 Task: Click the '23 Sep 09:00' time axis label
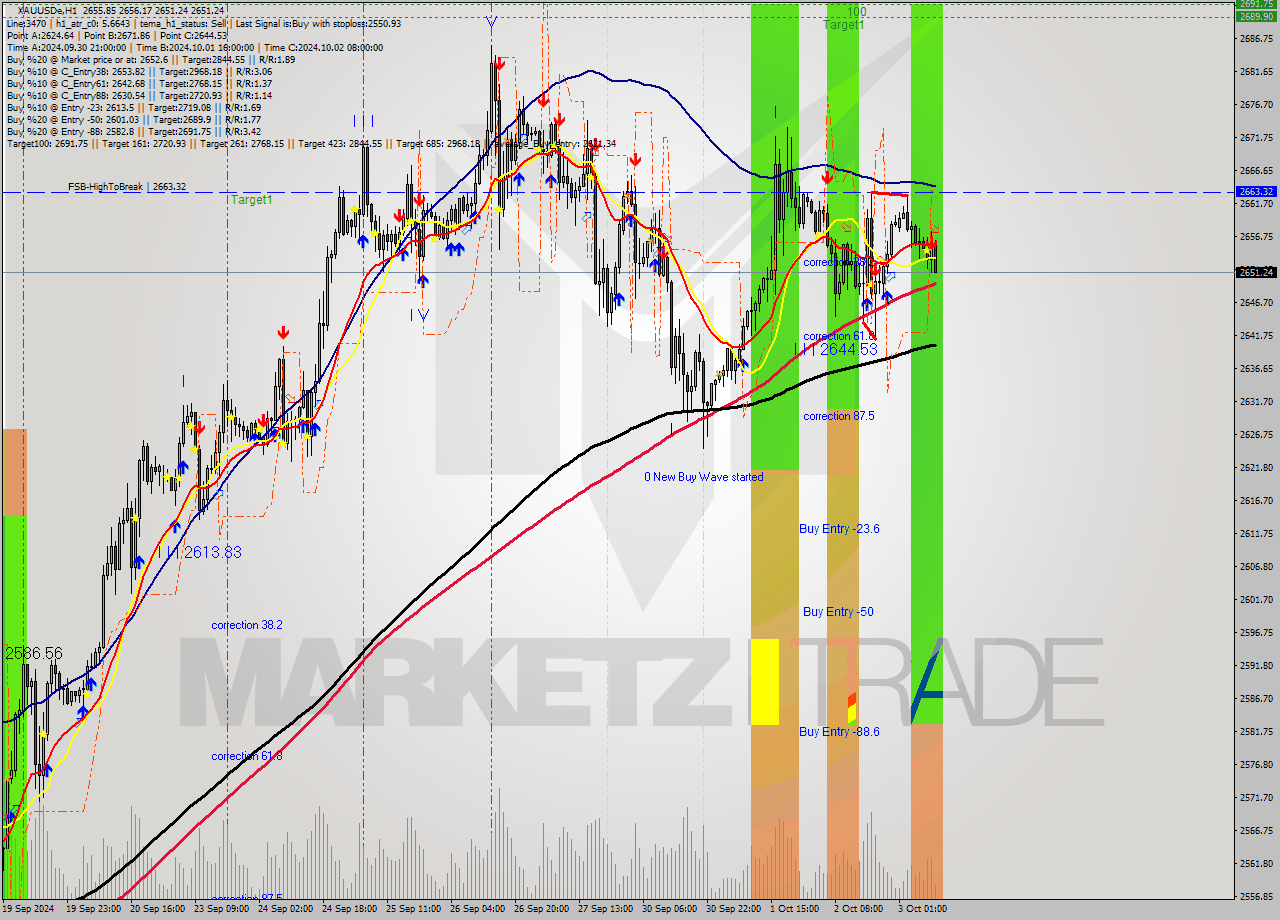221,909
